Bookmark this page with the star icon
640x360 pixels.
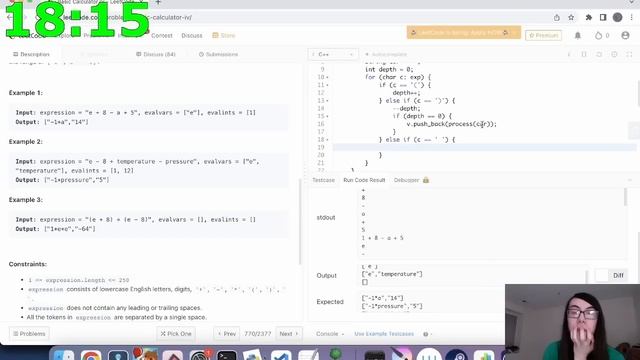pos(571,18)
